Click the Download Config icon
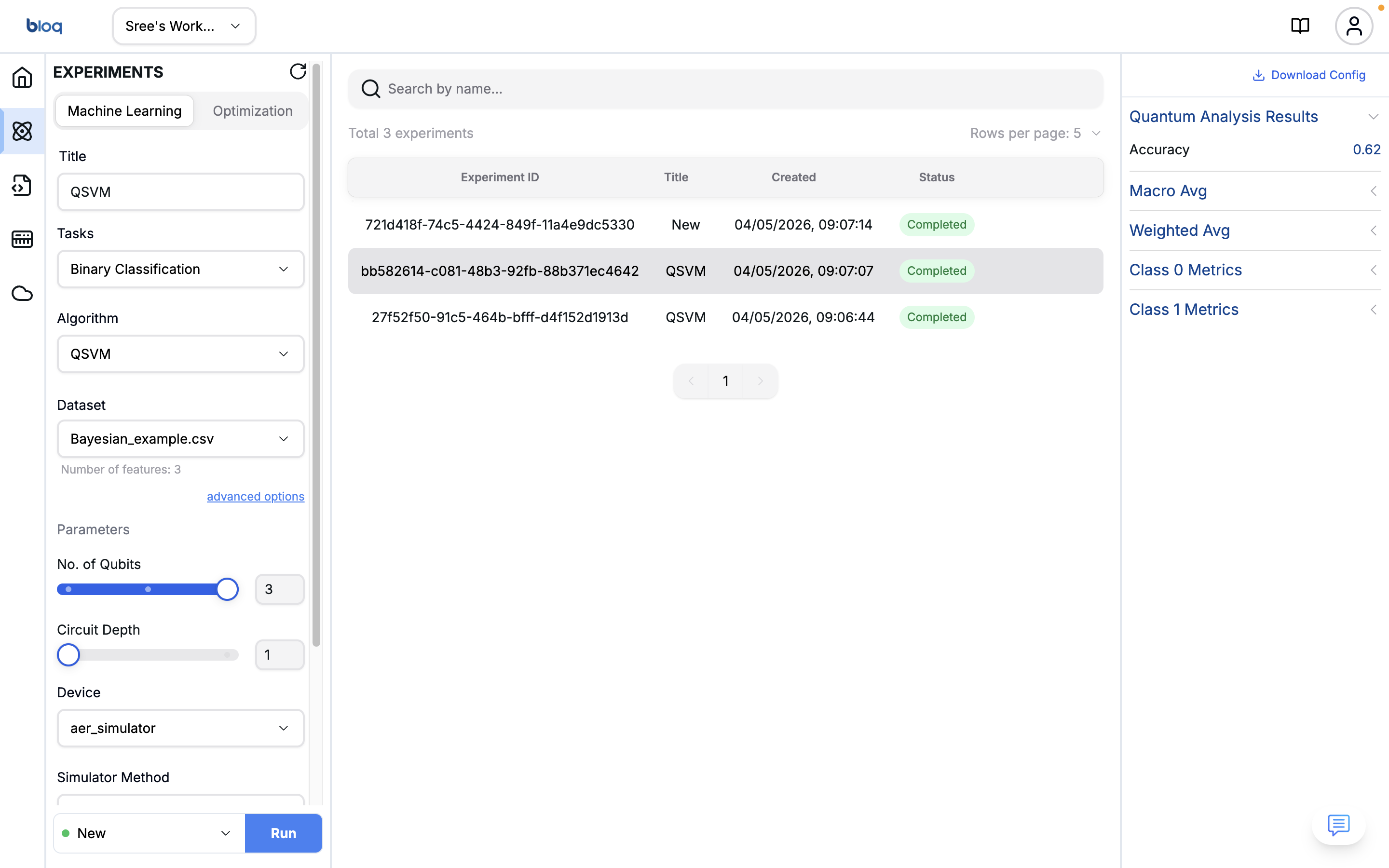This screenshot has width=1389, height=868. (1258, 75)
